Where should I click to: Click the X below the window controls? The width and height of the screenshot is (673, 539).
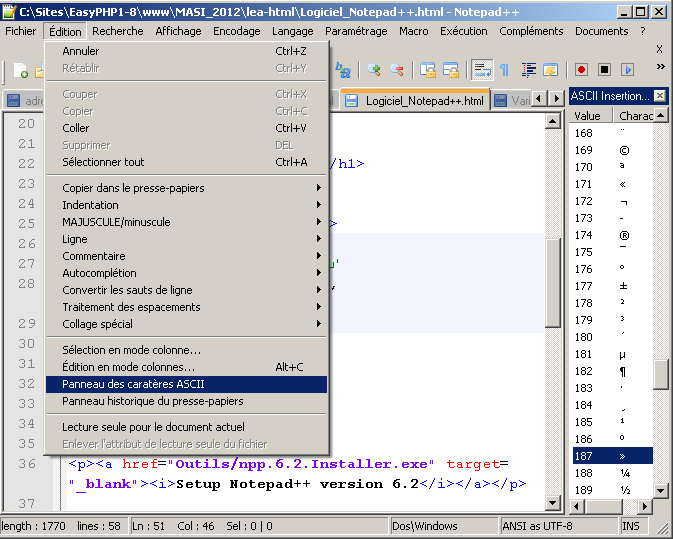click(659, 49)
